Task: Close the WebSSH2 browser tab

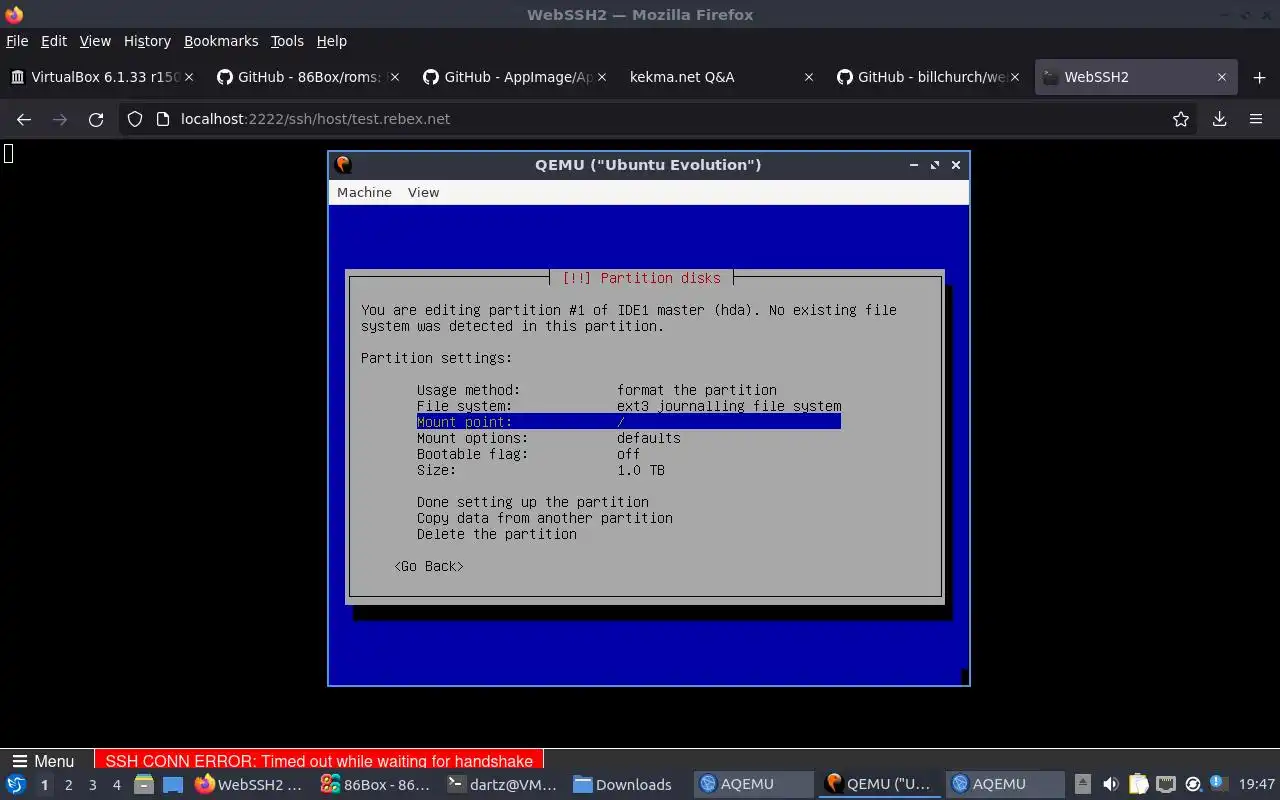Action: click(x=1221, y=77)
